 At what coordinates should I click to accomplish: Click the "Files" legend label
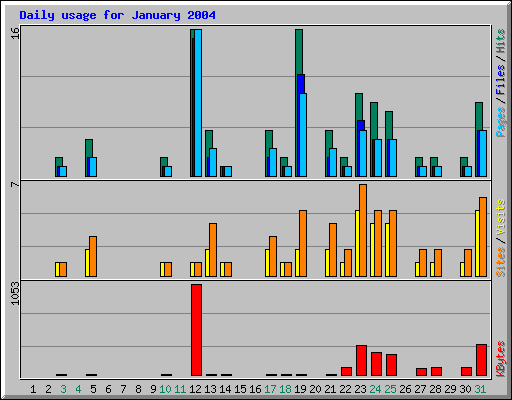point(501,80)
